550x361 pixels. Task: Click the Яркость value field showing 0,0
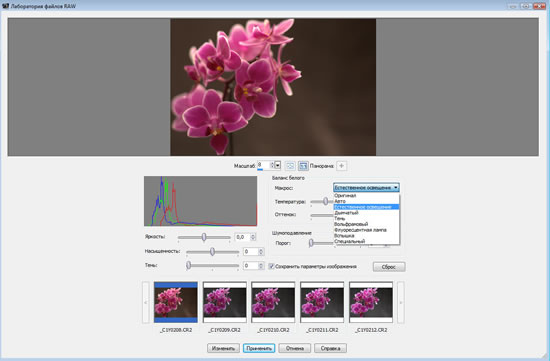point(243,237)
